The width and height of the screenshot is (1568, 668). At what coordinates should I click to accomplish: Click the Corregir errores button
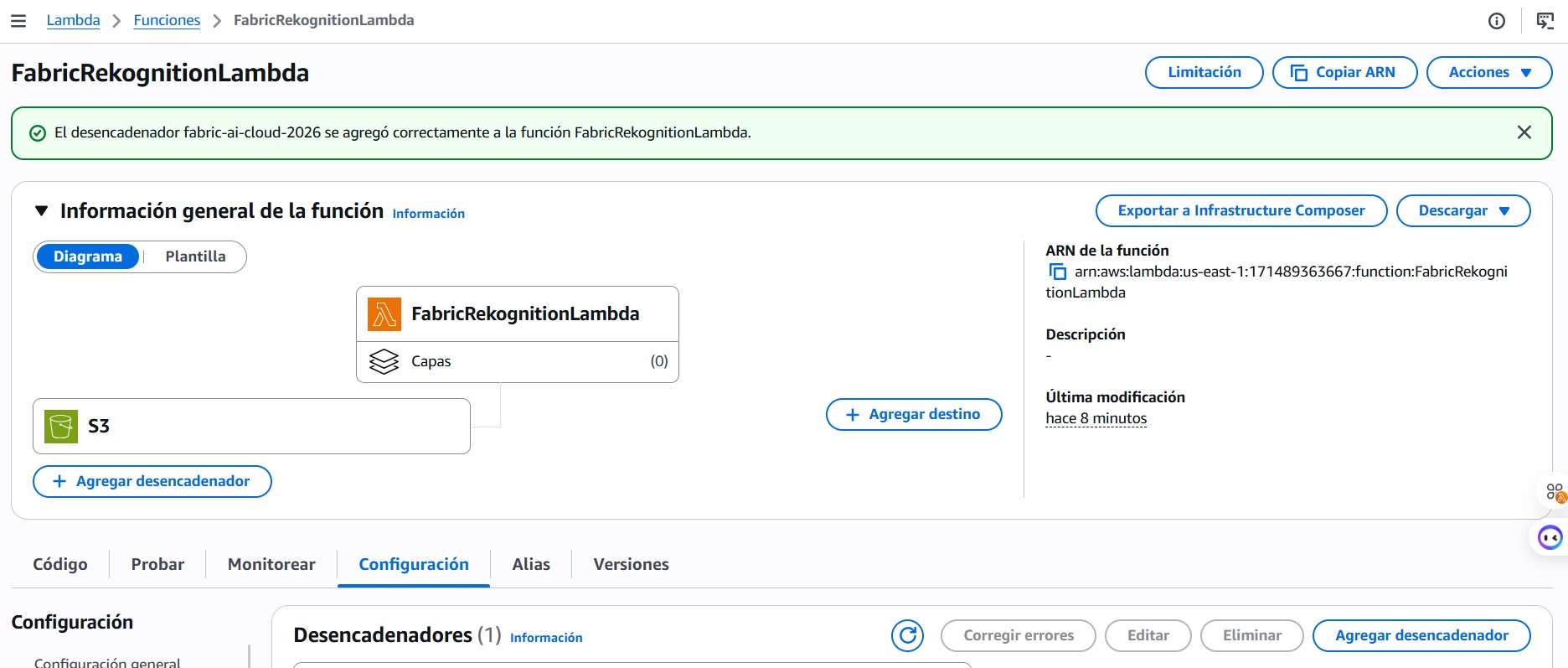click(x=1019, y=635)
